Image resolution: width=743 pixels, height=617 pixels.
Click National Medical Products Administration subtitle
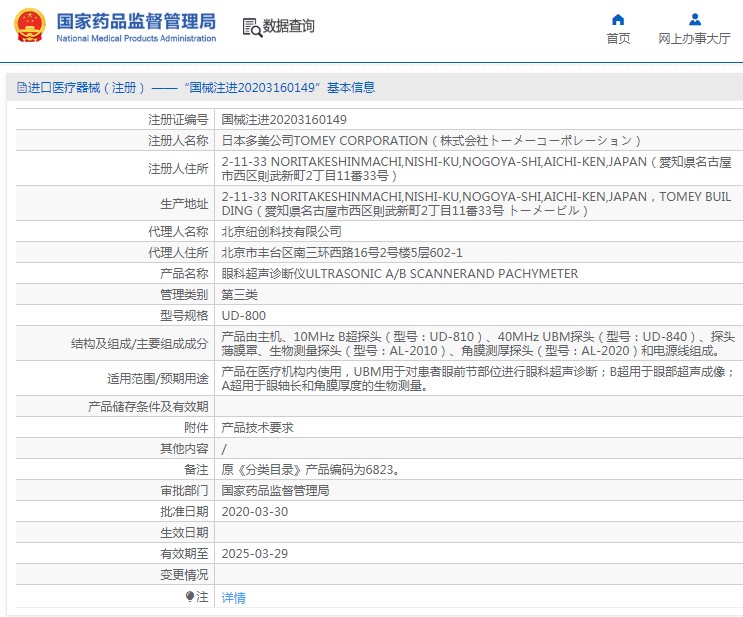[136, 38]
